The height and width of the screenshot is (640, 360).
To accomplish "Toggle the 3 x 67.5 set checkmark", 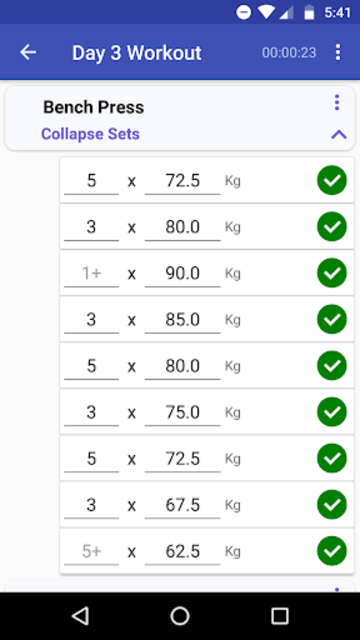I will (x=332, y=504).
